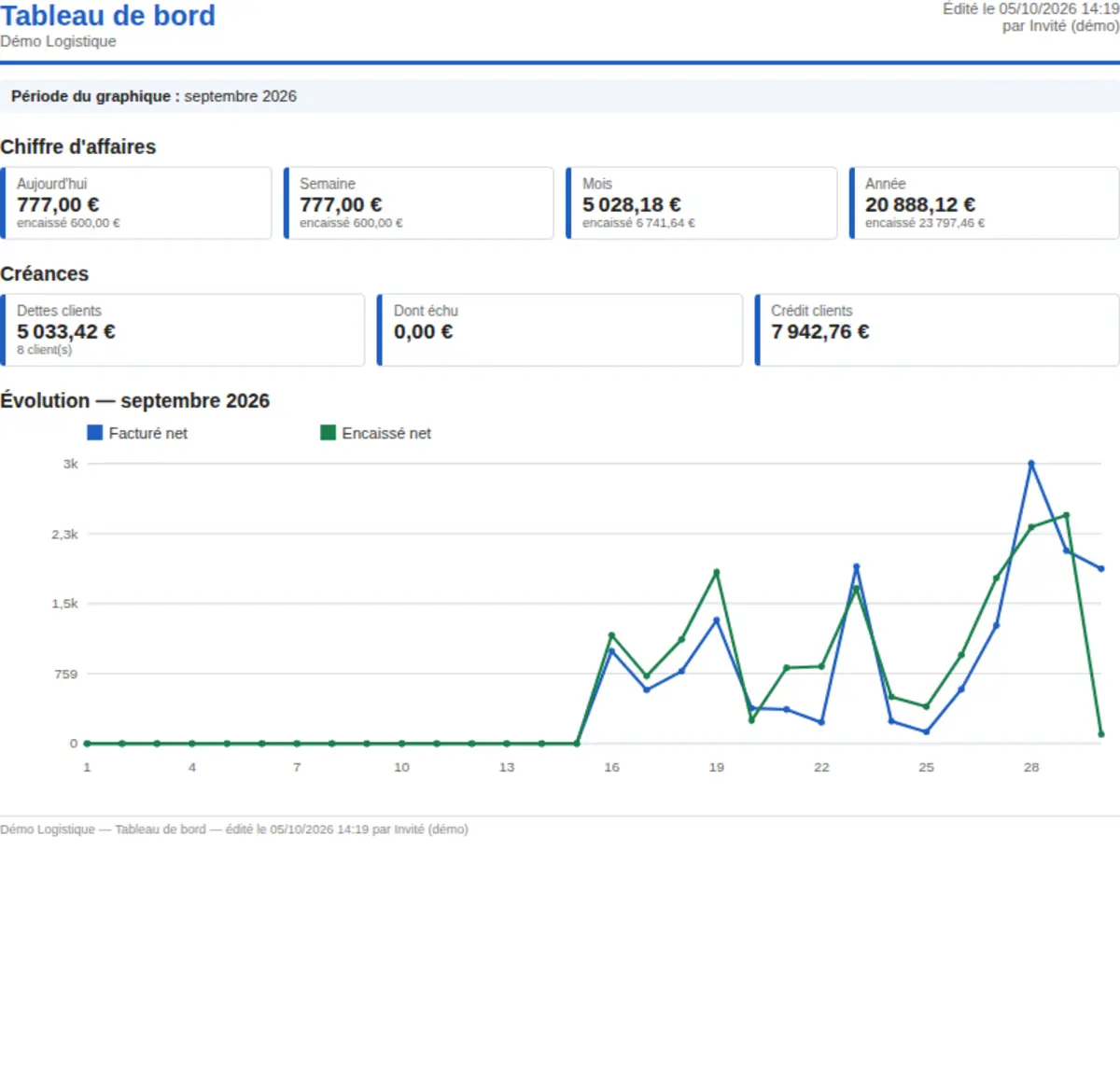Open the "Aujourd'hui" revenue card label
The width and height of the screenshot is (1120, 1072).
[52, 184]
